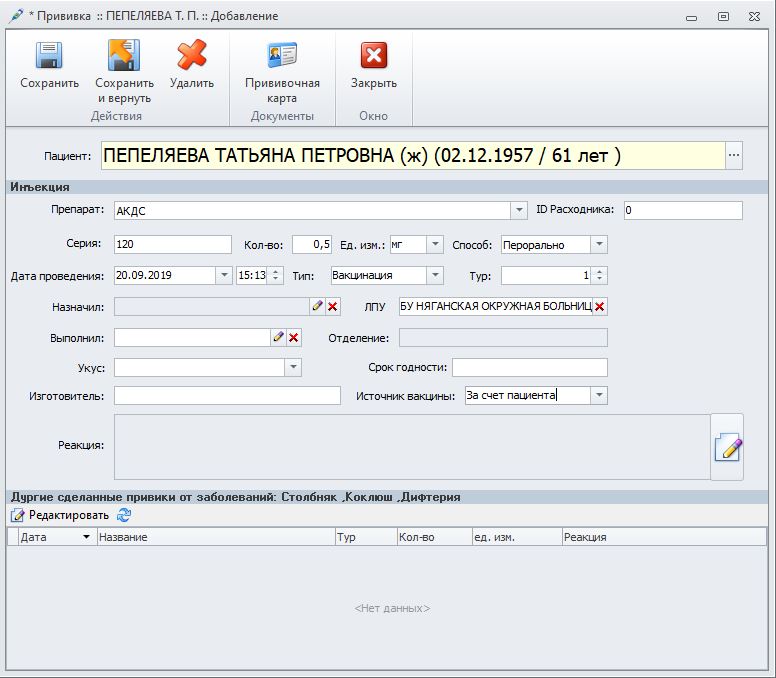
Task: Click the Закрыть window toolbar icon
Action: [373, 56]
